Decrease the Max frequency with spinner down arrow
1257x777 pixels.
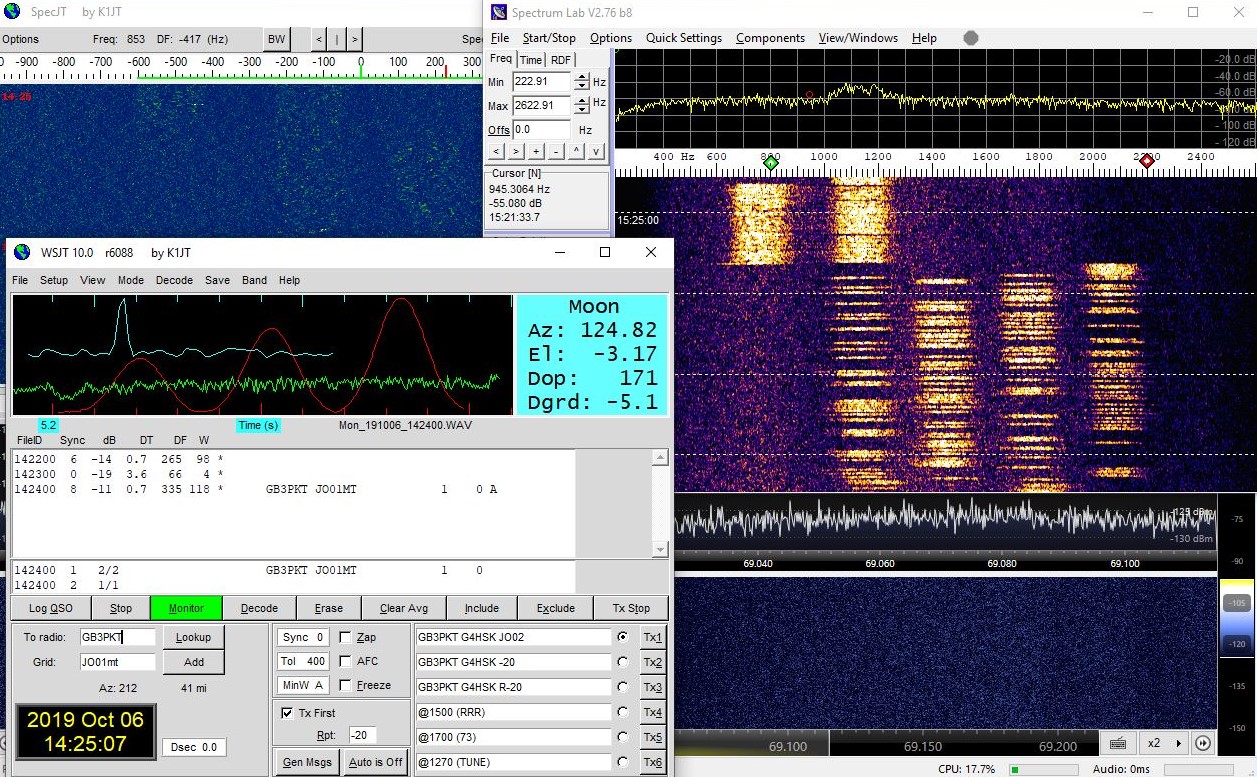point(581,110)
